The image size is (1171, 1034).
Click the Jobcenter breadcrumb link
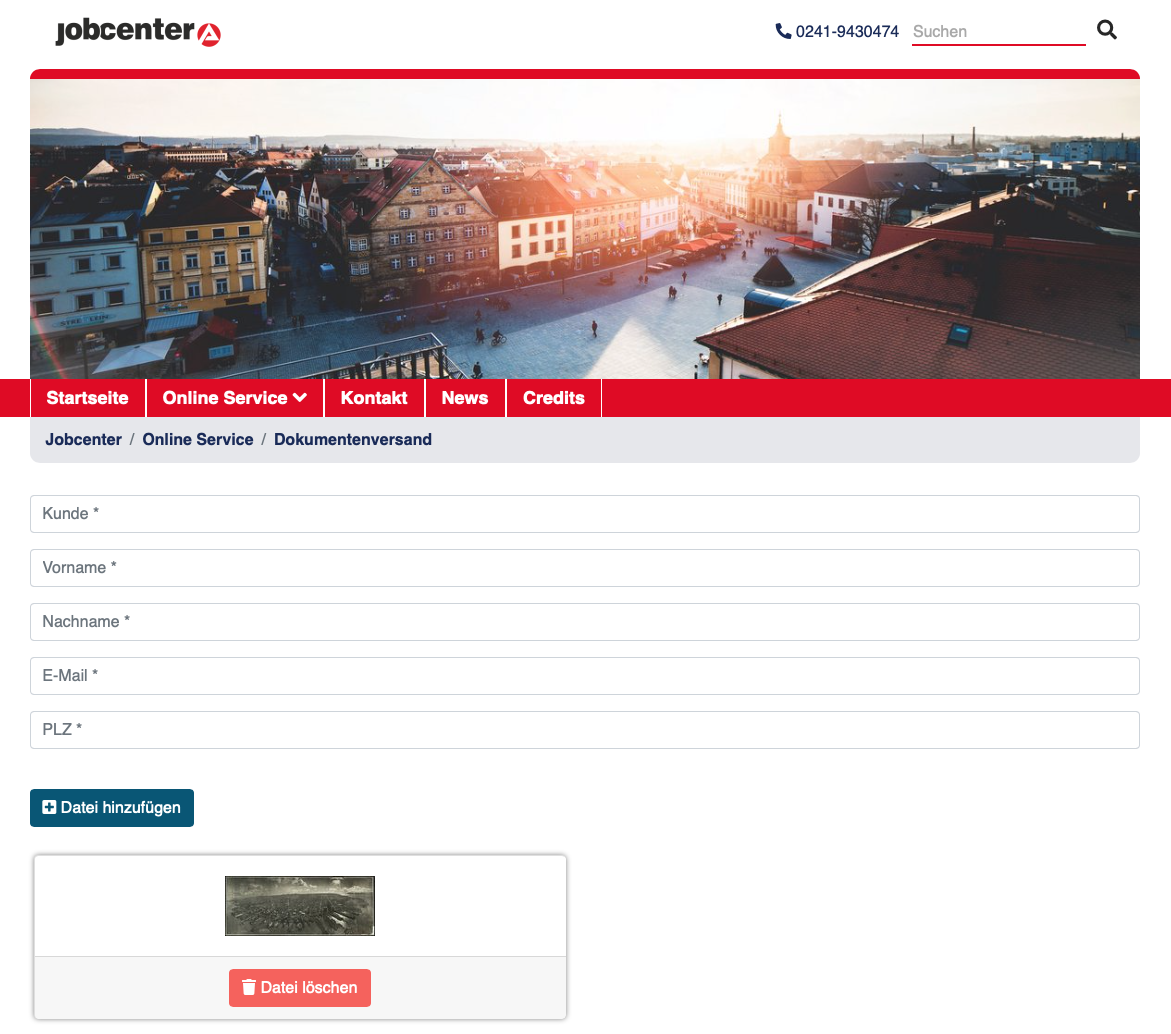click(x=84, y=440)
